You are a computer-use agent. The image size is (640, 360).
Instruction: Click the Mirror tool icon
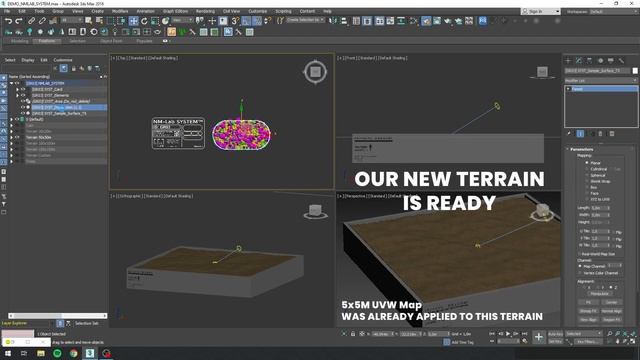333,21
